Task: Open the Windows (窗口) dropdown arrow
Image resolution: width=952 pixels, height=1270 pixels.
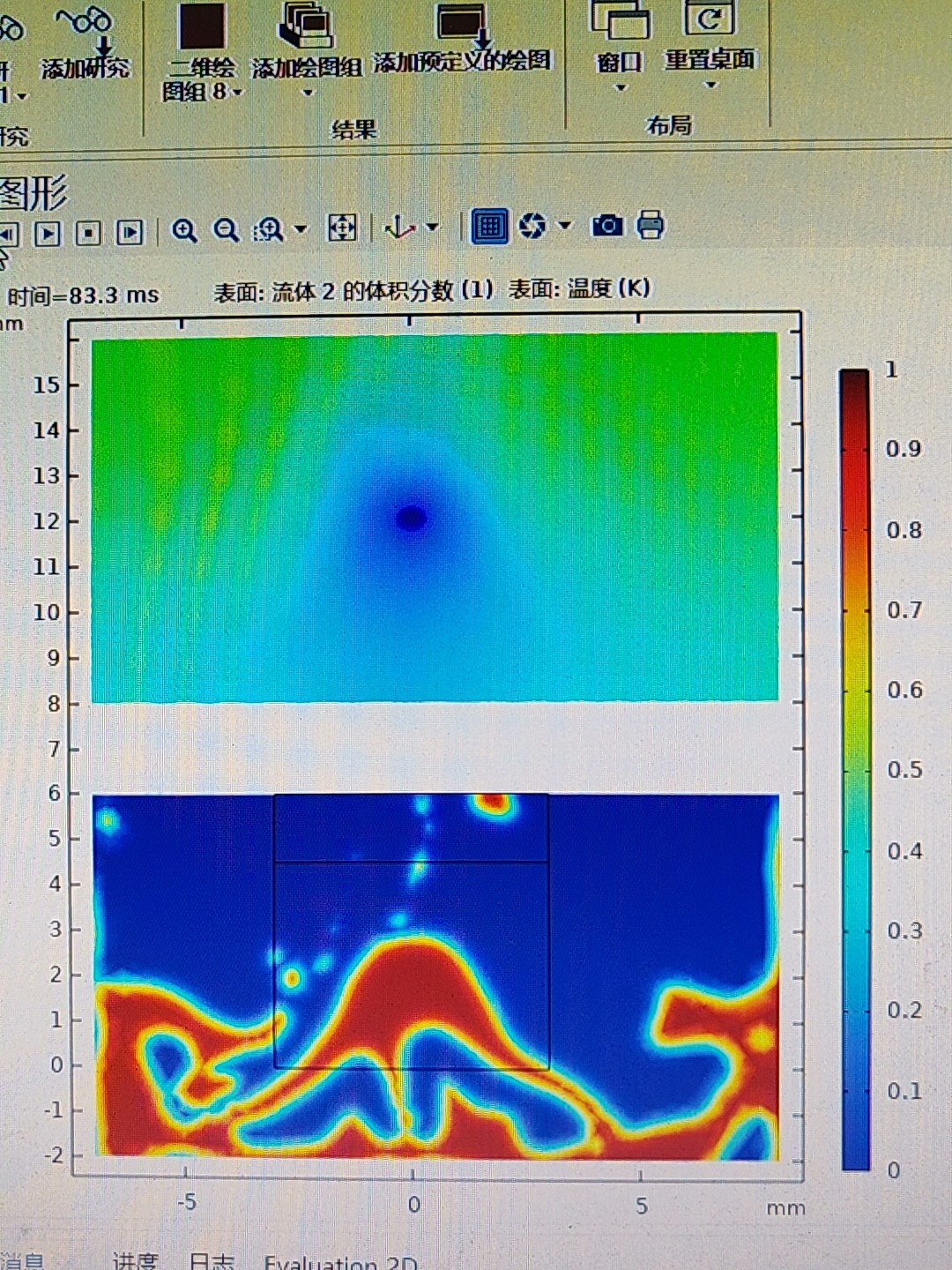Action: click(620, 87)
